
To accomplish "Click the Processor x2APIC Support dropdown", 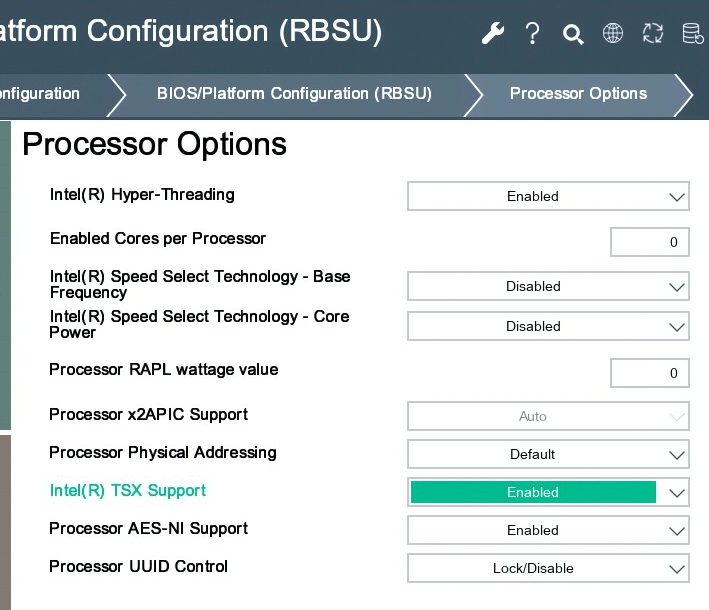I will click(548, 416).
